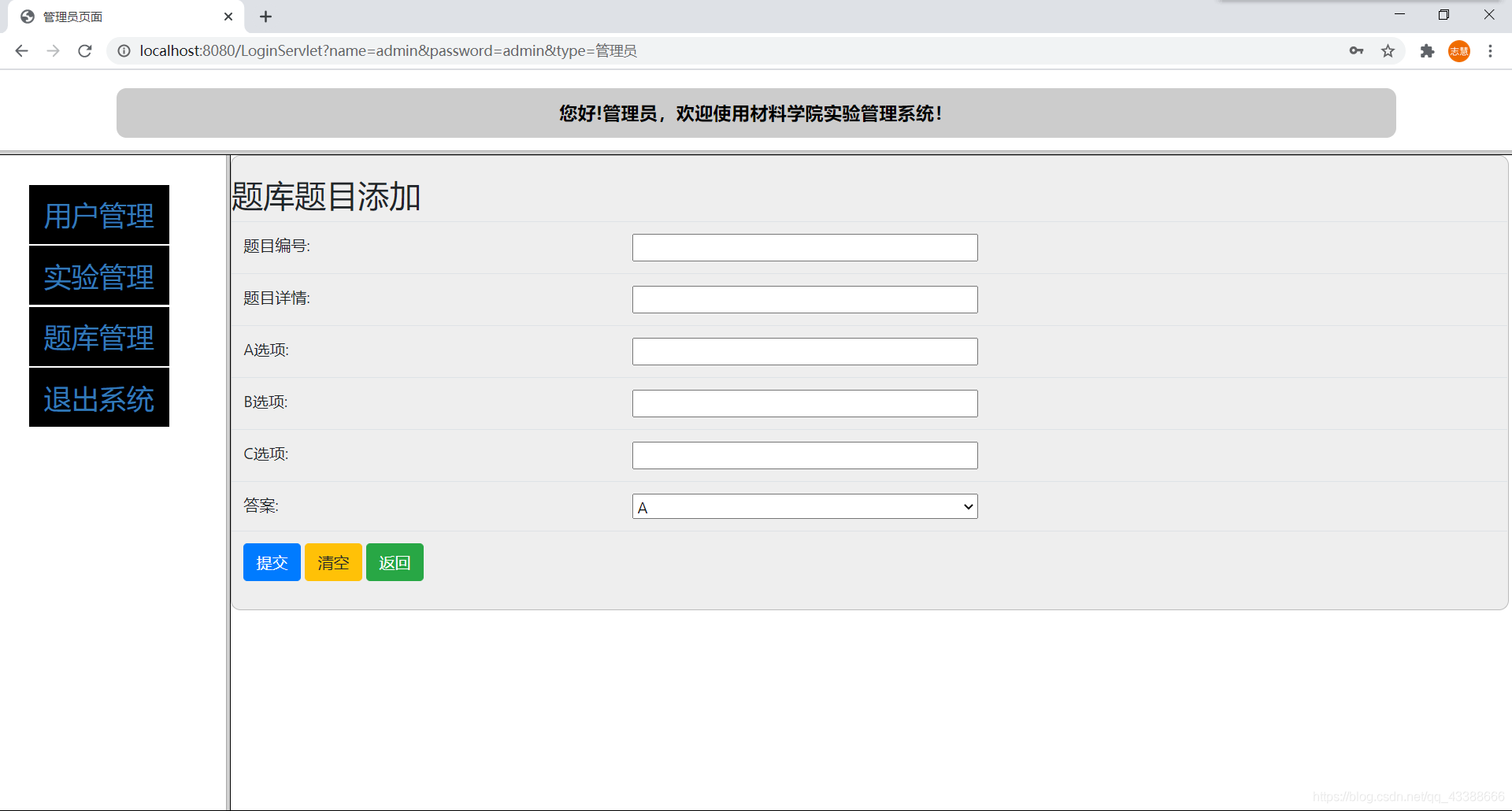Click into the C选项 text box

(805, 455)
